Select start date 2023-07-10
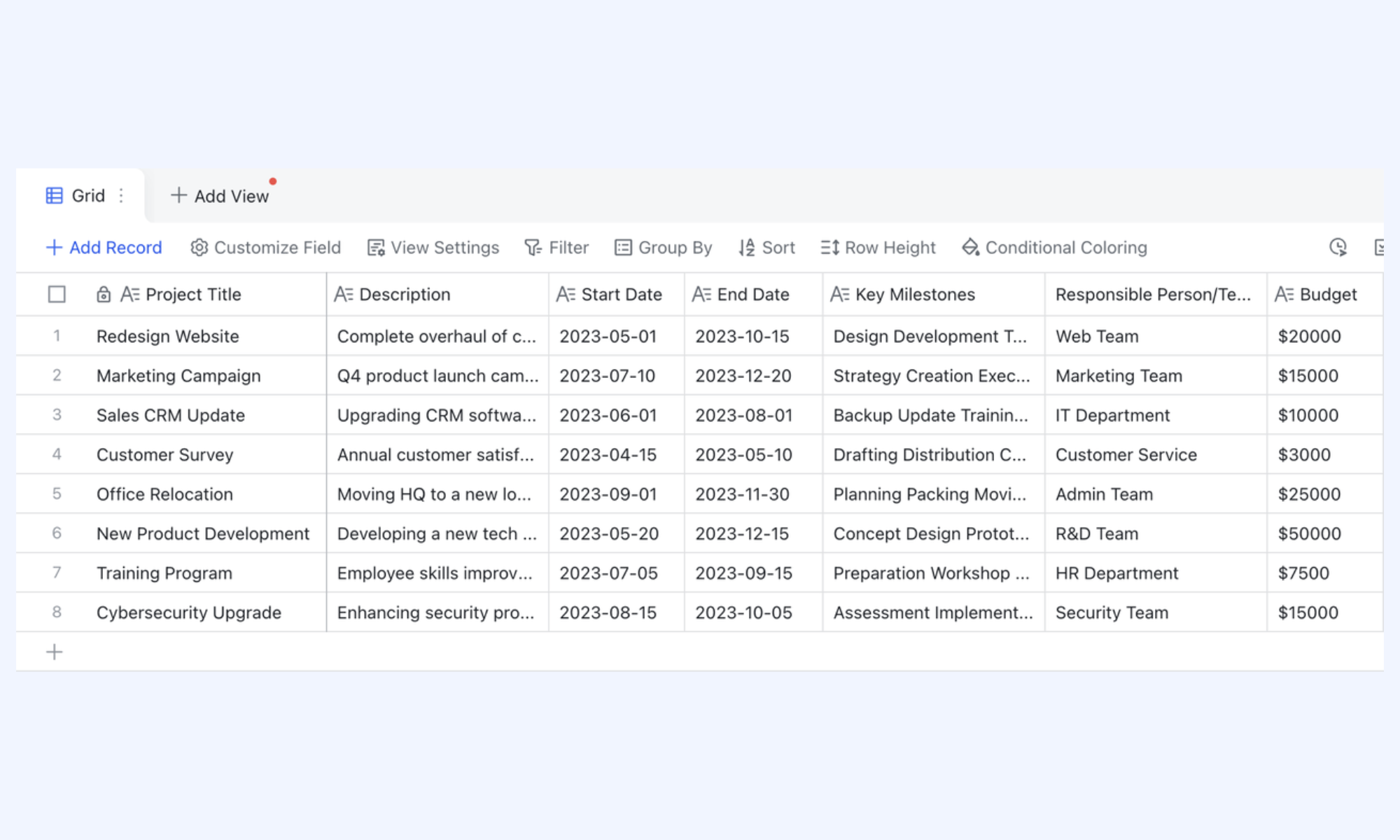Viewport: 1400px width, 840px height. 616,376
